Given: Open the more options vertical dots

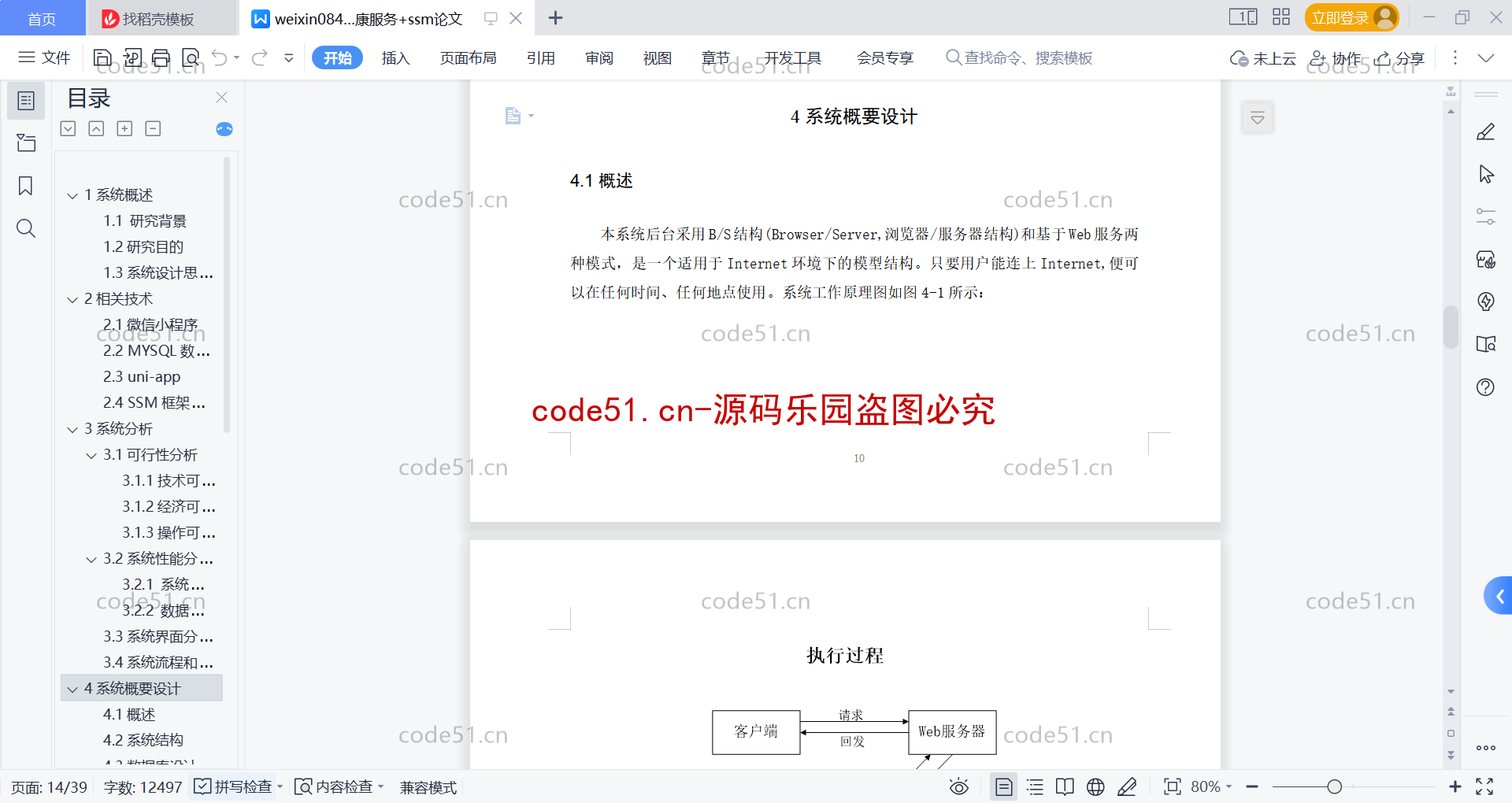Looking at the screenshot, I should 1455,57.
